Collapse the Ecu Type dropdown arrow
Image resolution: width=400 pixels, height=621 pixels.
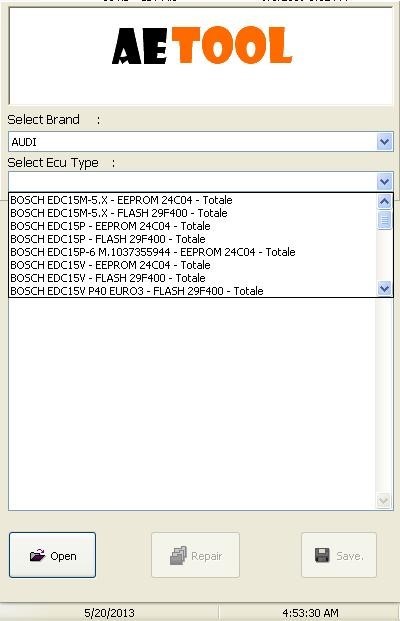pos(385,182)
